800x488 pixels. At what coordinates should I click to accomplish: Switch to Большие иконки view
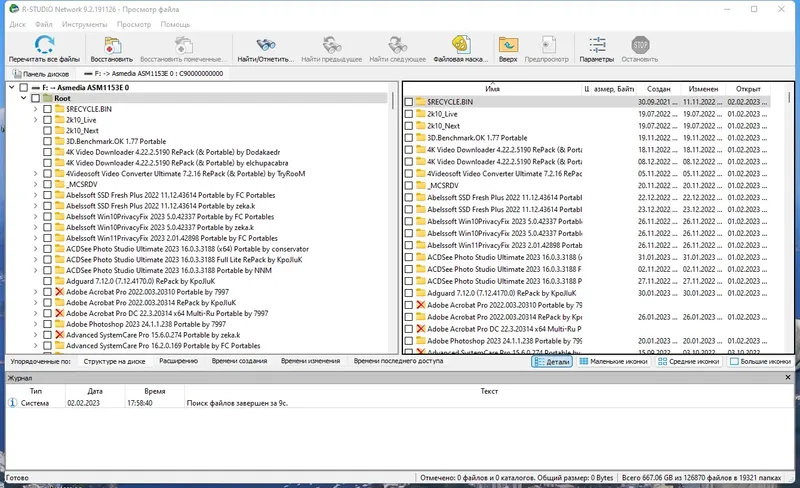(x=760, y=361)
